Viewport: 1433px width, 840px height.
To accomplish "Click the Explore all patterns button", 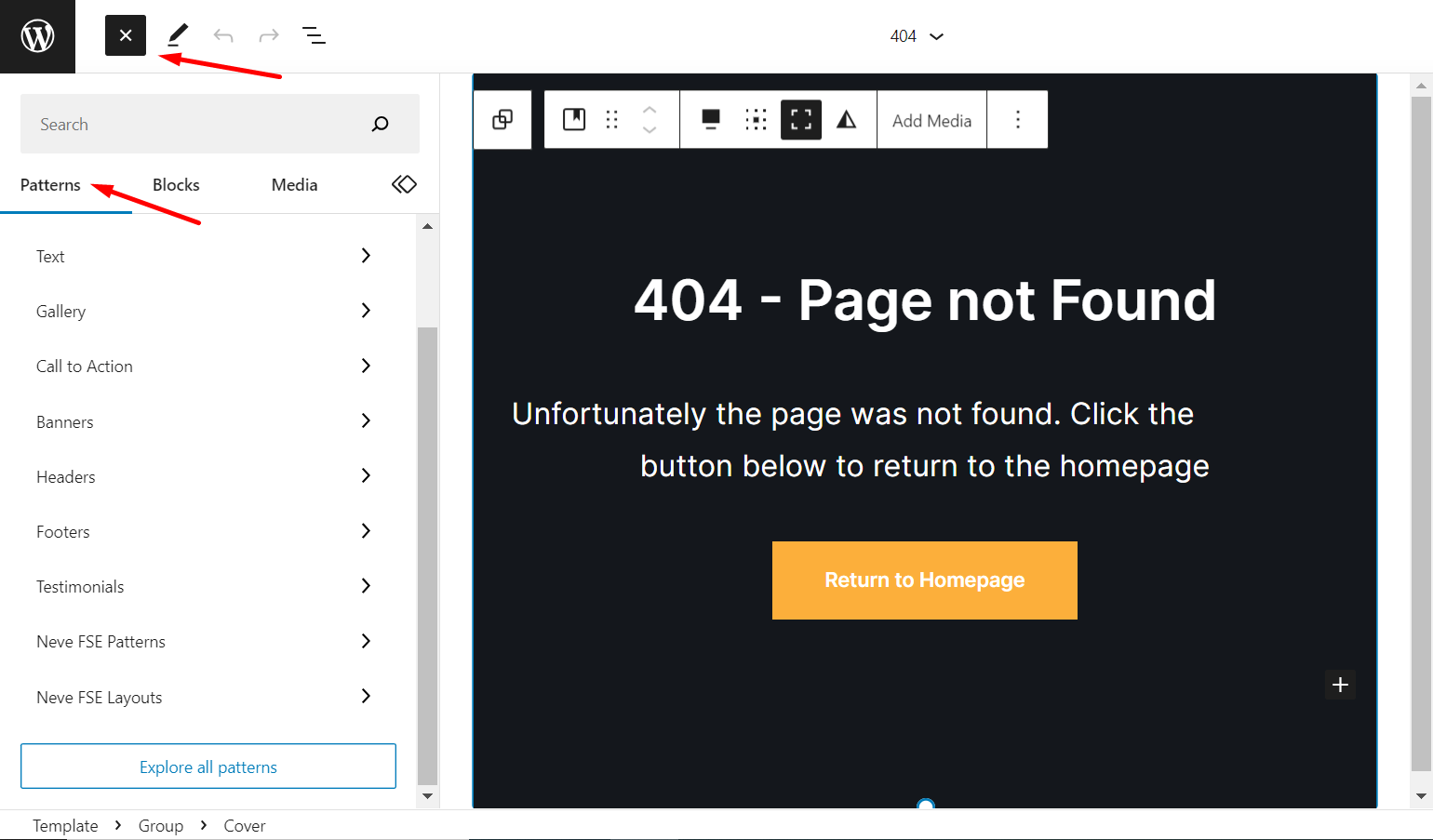I will 208,766.
